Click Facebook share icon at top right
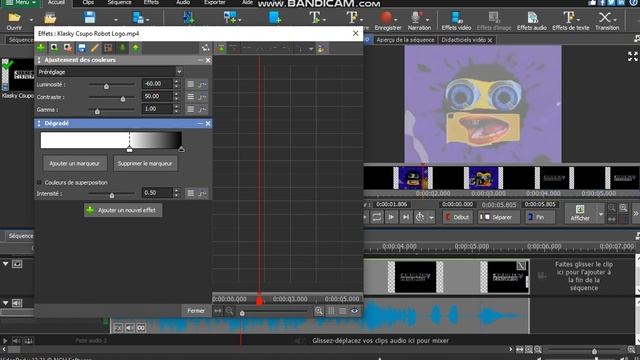Screen dimensions: 640x360 click(602, 2)
